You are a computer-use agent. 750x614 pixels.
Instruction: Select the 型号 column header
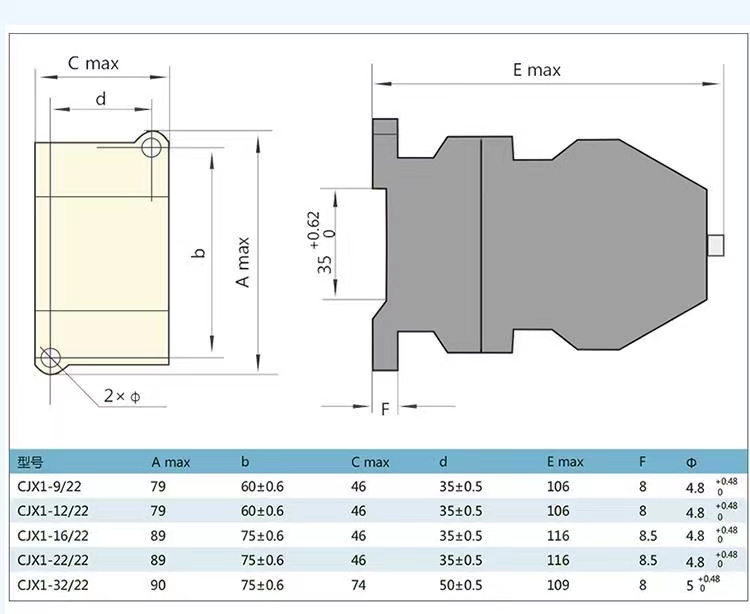pos(31,462)
